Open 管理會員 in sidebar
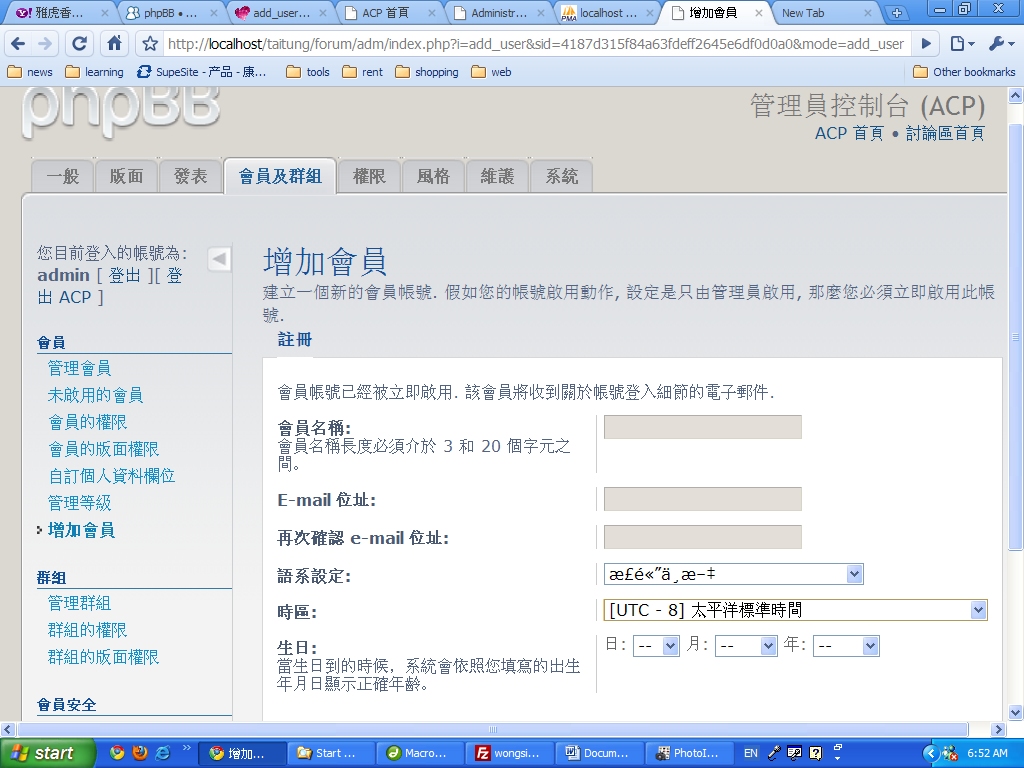1024x768 pixels. [80, 368]
